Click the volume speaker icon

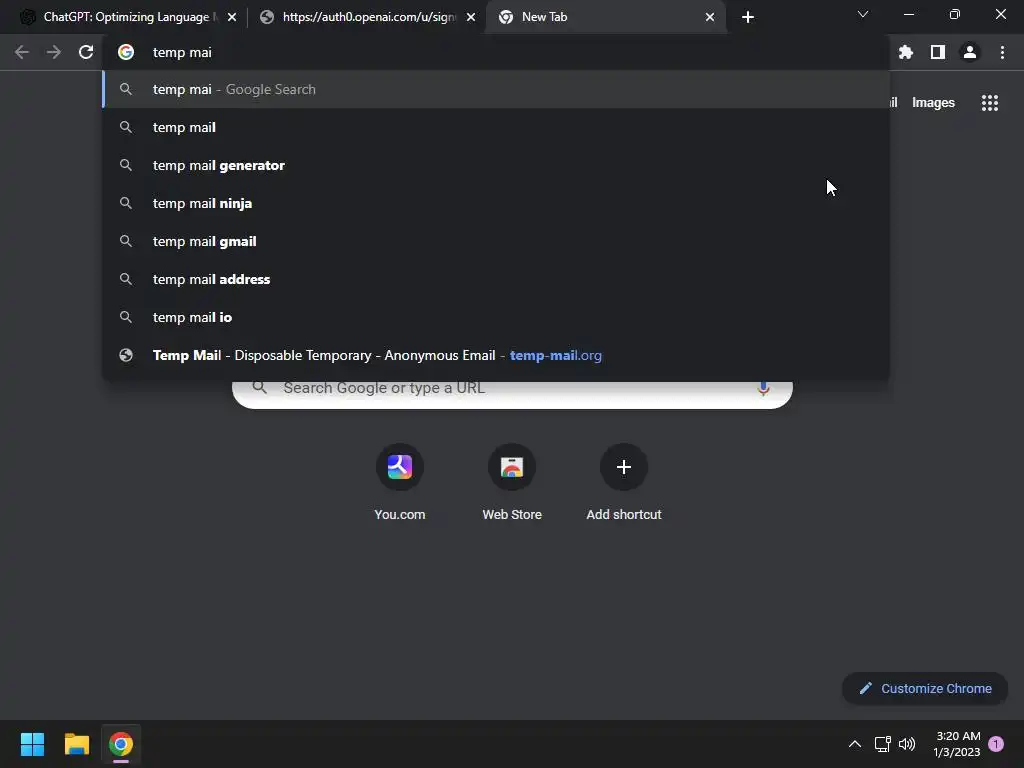click(907, 744)
